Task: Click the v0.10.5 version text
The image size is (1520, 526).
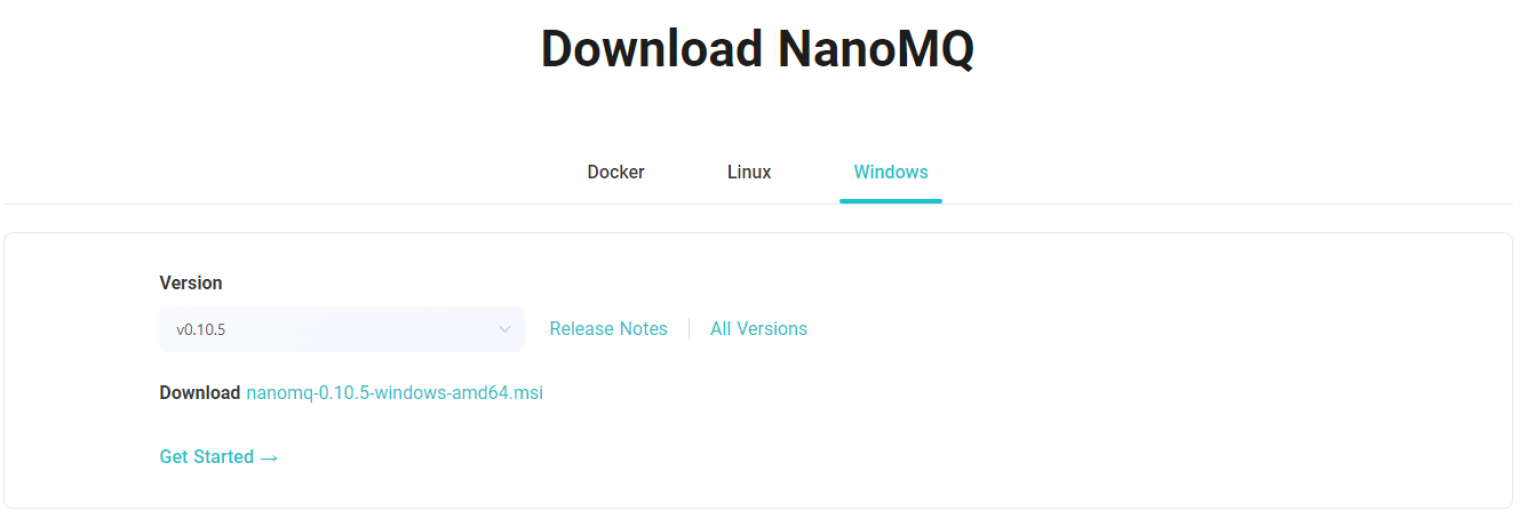Action: click(x=201, y=329)
